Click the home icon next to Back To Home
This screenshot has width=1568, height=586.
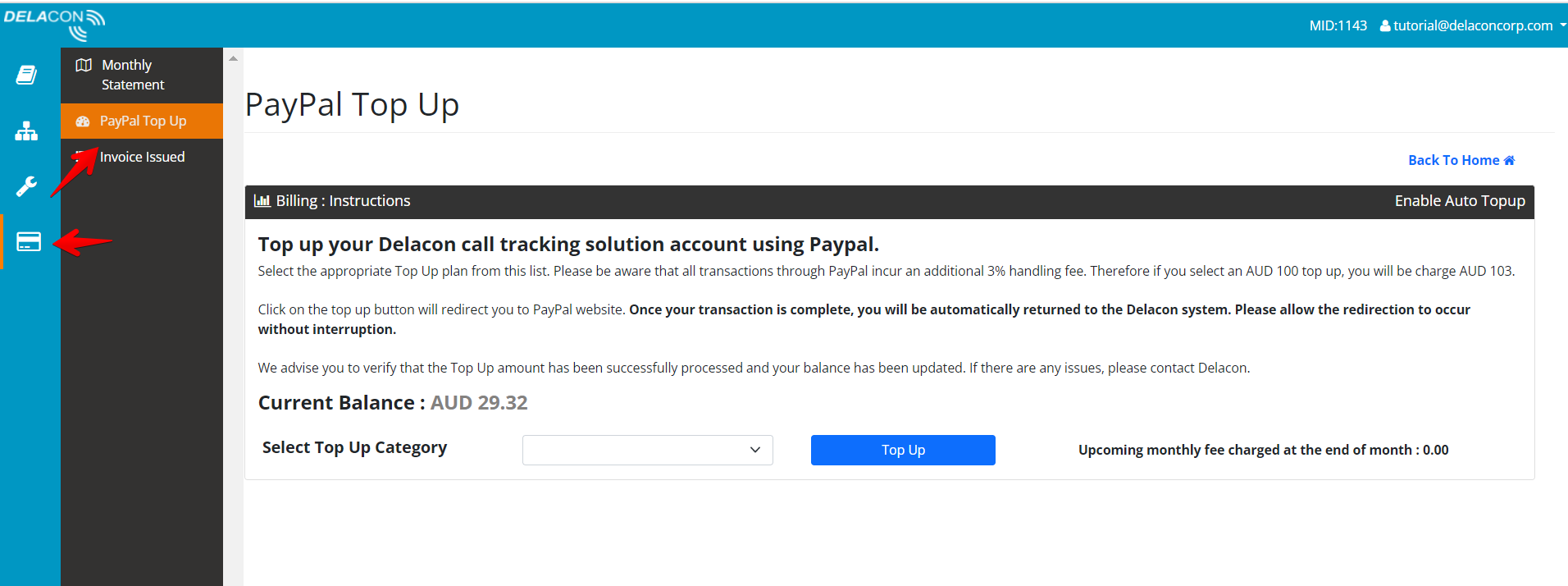(x=1509, y=160)
